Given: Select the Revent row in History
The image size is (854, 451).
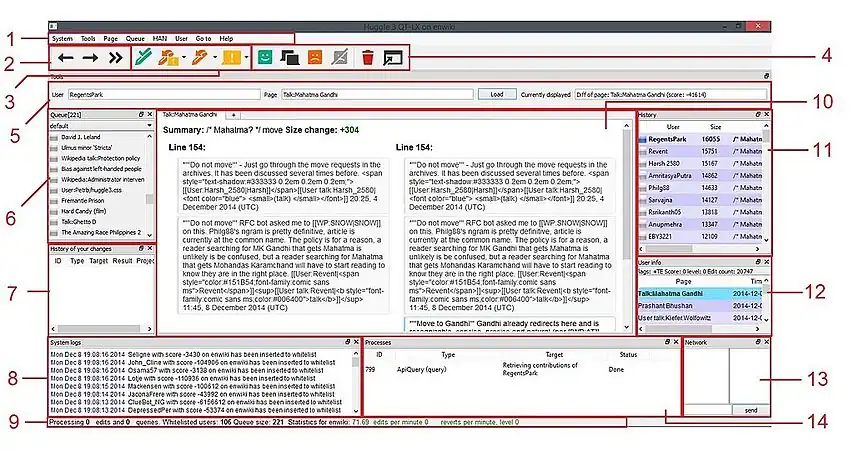Looking at the screenshot, I should 700,151.
